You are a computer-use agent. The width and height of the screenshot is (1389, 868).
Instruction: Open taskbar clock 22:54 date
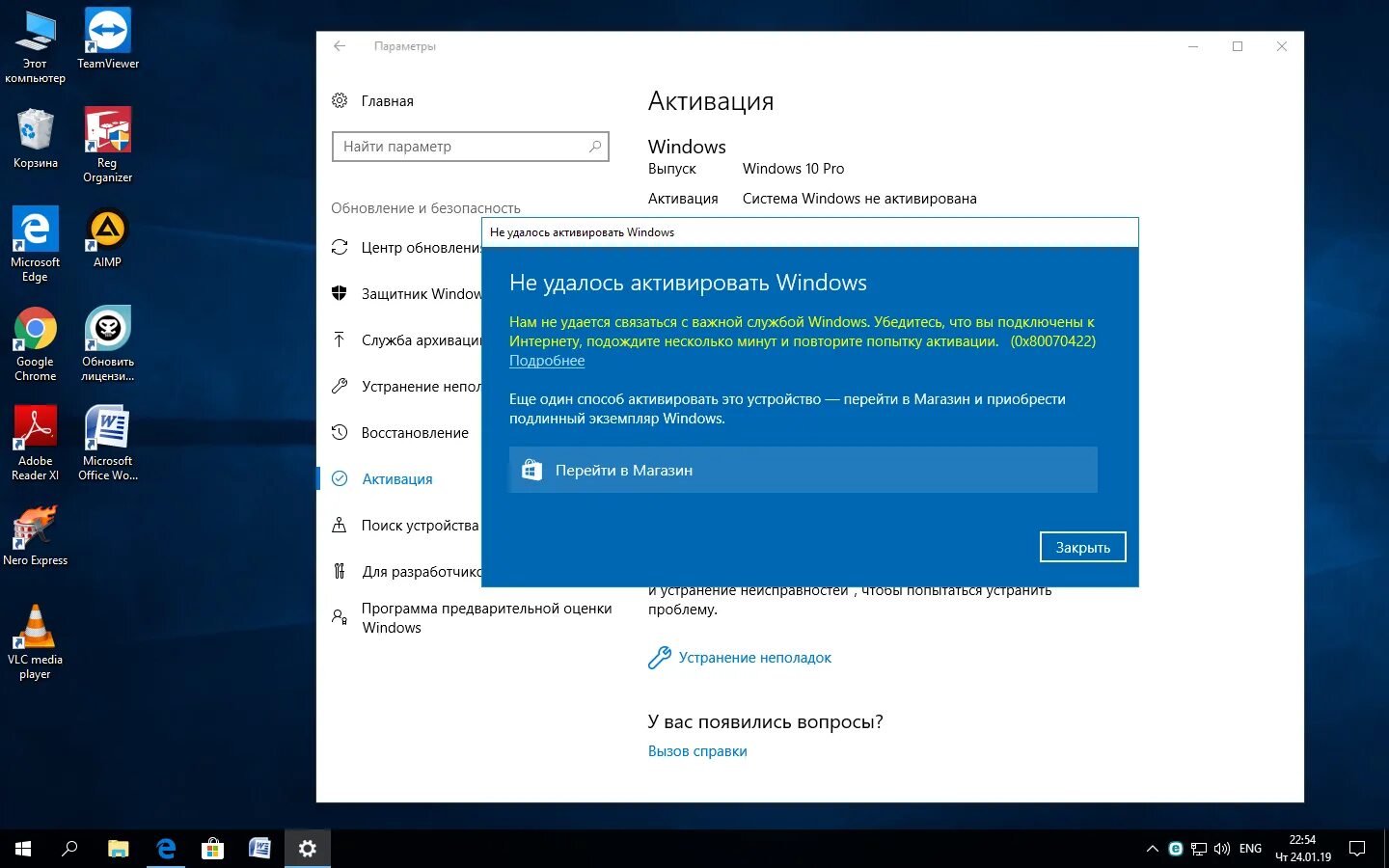(1302, 849)
